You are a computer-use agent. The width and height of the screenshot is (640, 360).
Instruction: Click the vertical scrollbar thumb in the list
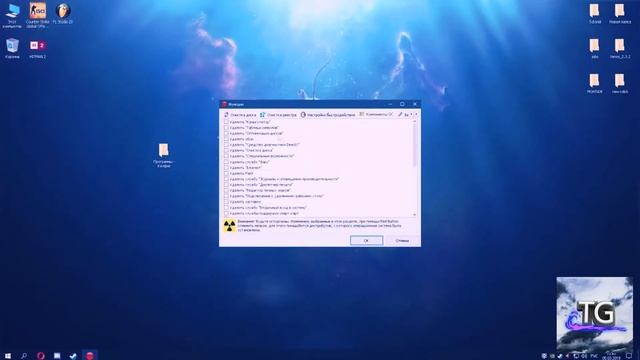pyautogui.click(x=415, y=145)
